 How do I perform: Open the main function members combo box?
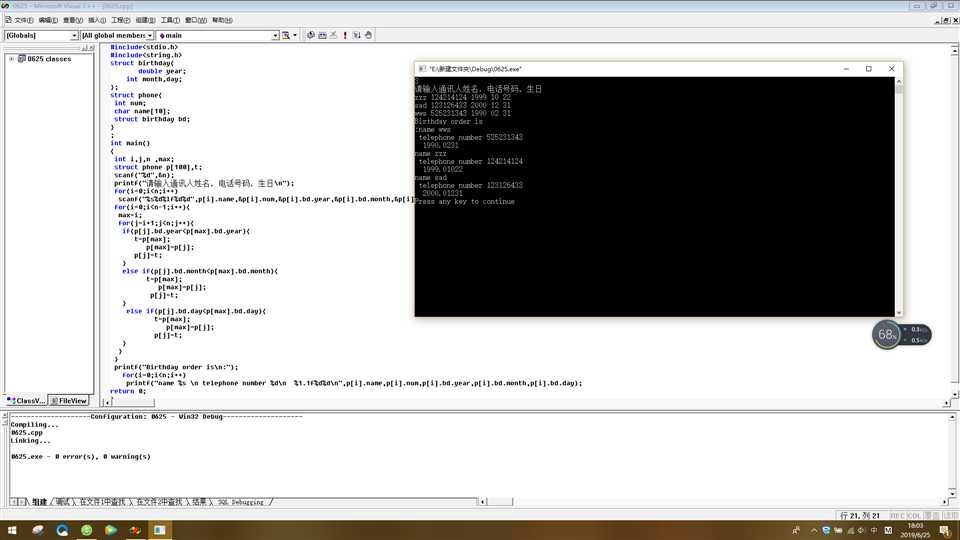(217, 36)
